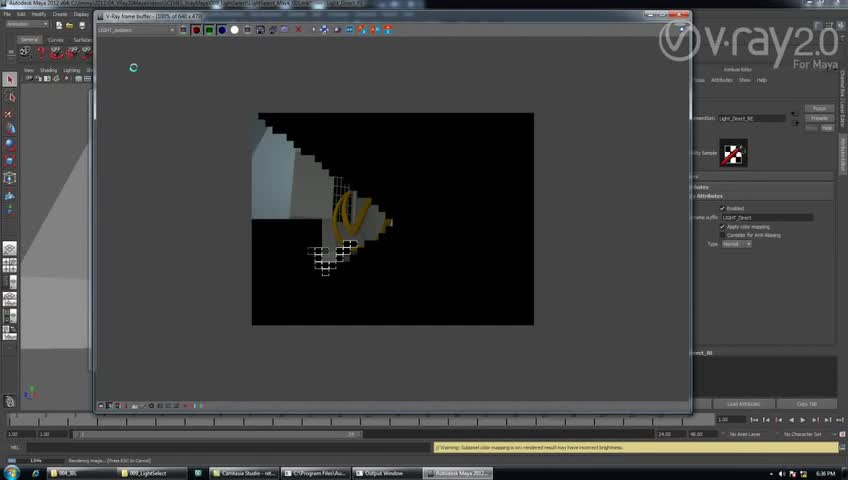Image resolution: width=848 pixels, height=480 pixels.
Task: Switch to single perspective layout icon
Action: (x=10, y=248)
